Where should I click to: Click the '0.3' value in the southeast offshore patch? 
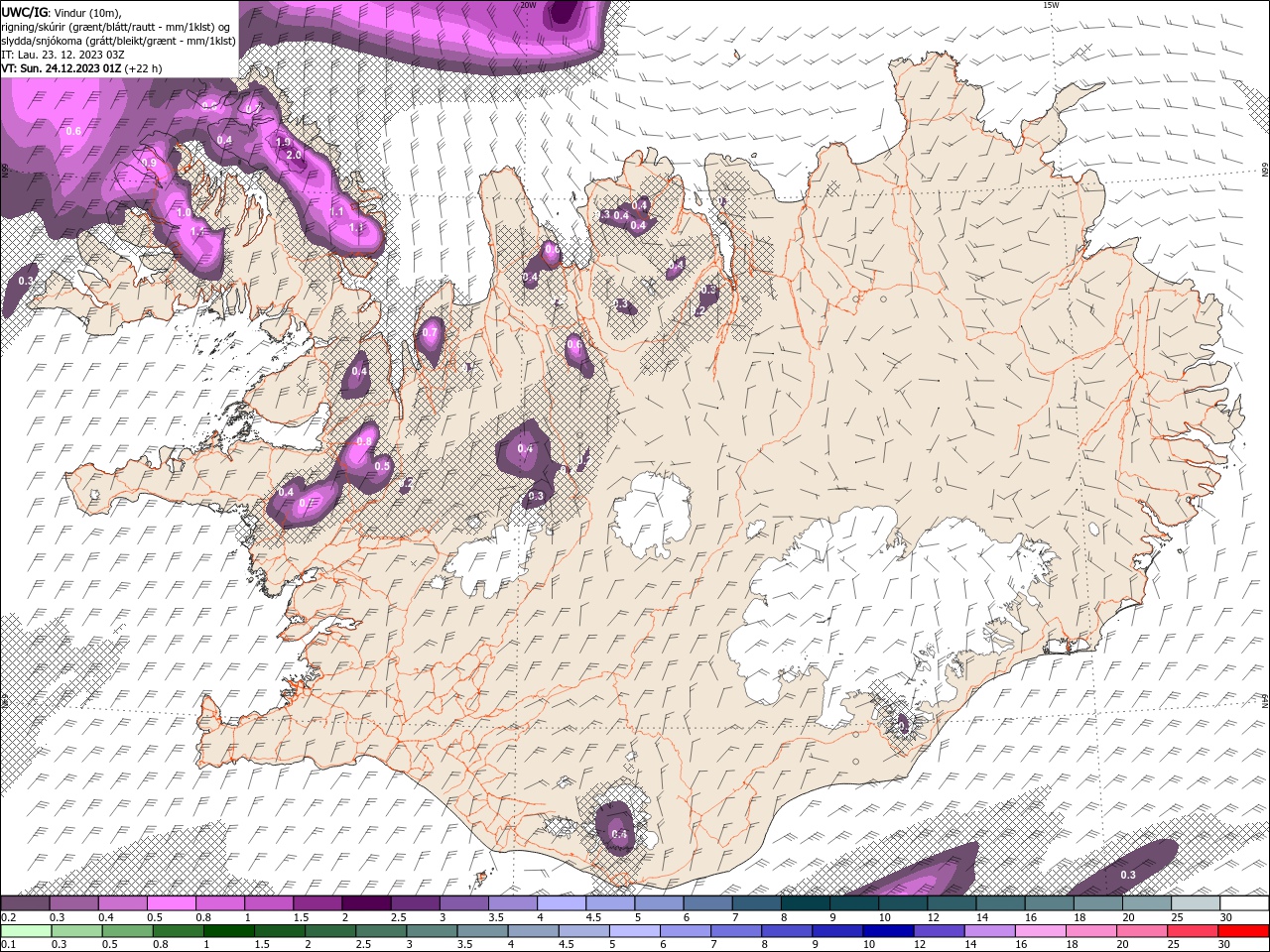coord(1128,875)
